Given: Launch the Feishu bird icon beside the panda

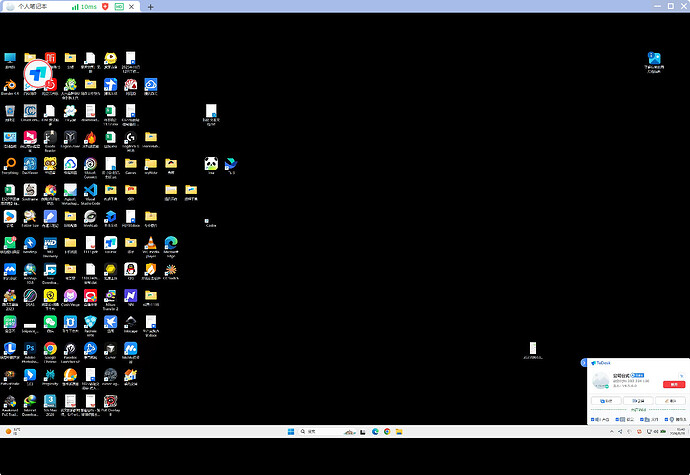Looking at the screenshot, I should [x=231, y=164].
